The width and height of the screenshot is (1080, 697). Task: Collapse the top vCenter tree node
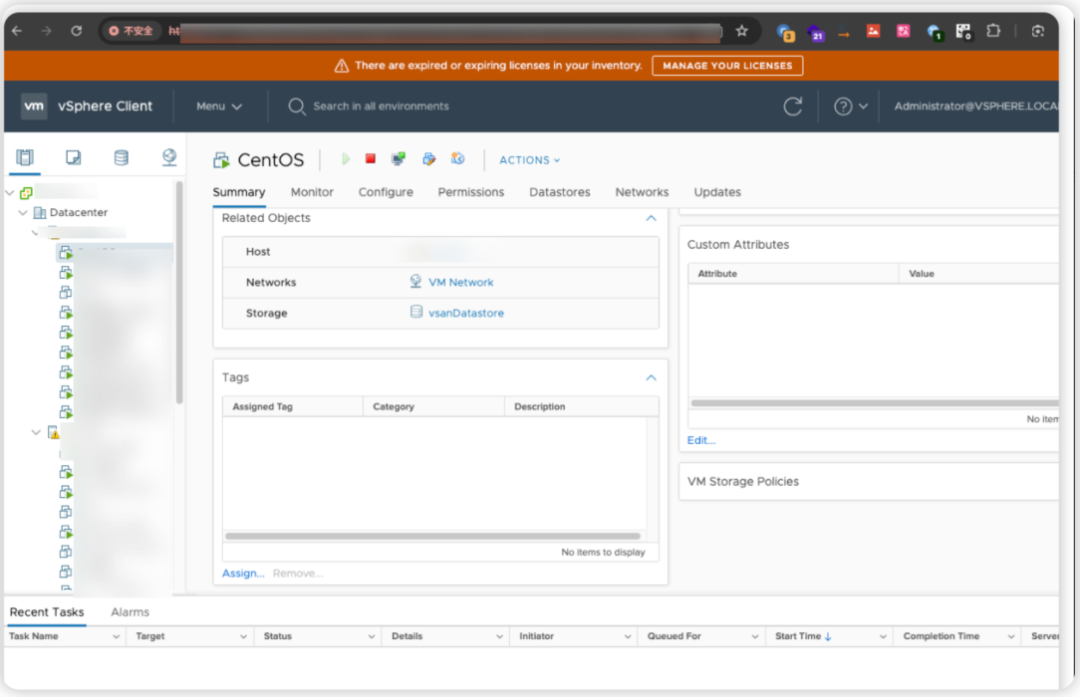[10, 193]
